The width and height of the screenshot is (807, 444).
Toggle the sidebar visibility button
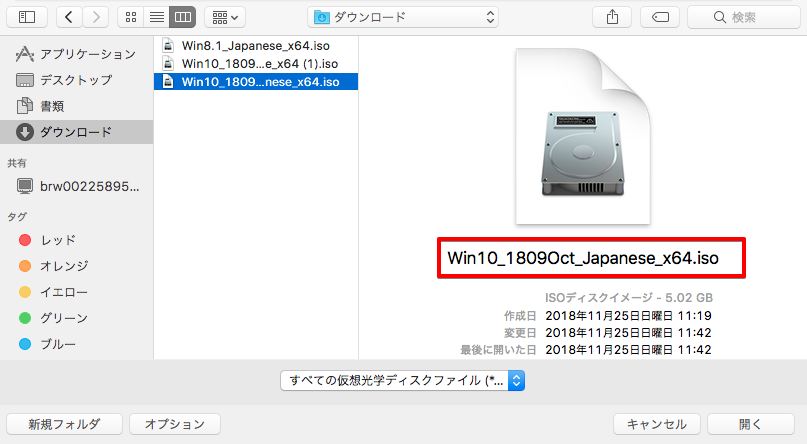click(27, 17)
